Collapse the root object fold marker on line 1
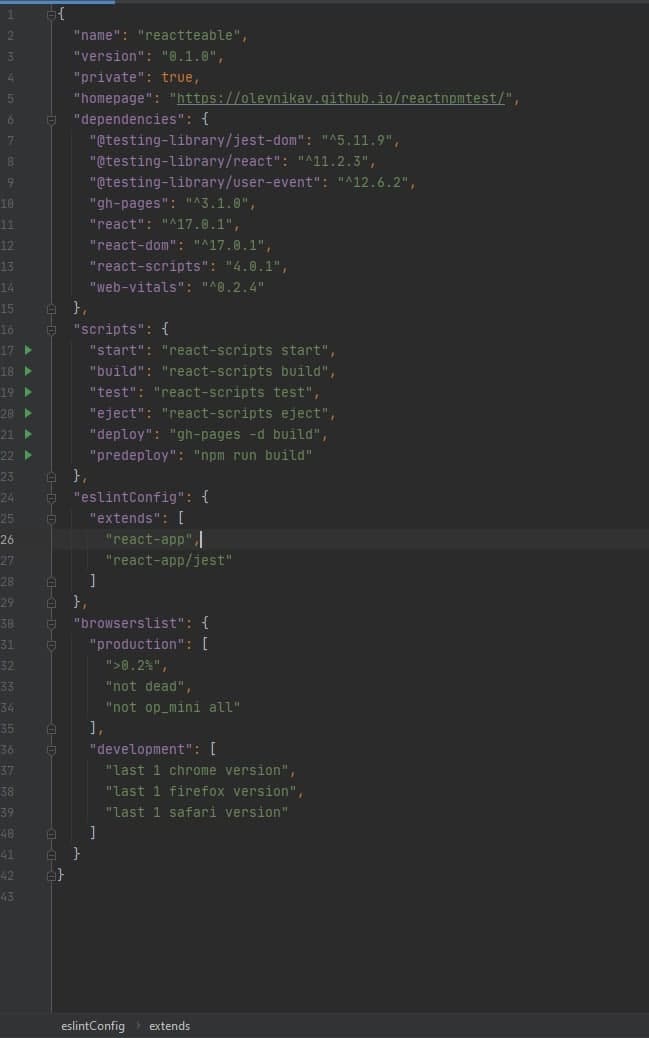The width and height of the screenshot is (649, 1038). [x=52, y=14]
